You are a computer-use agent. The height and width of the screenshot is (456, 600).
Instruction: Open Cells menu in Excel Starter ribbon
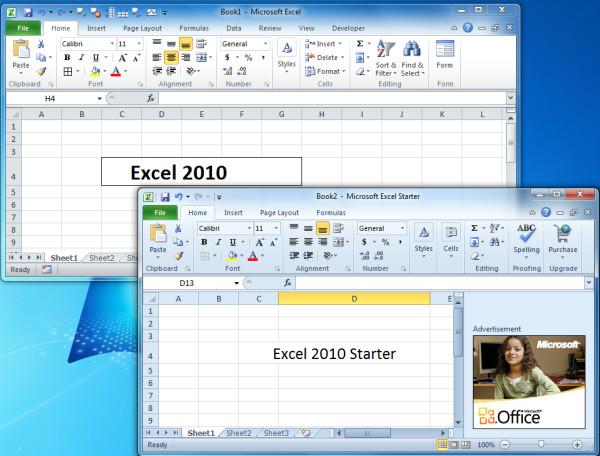(451, 241)
